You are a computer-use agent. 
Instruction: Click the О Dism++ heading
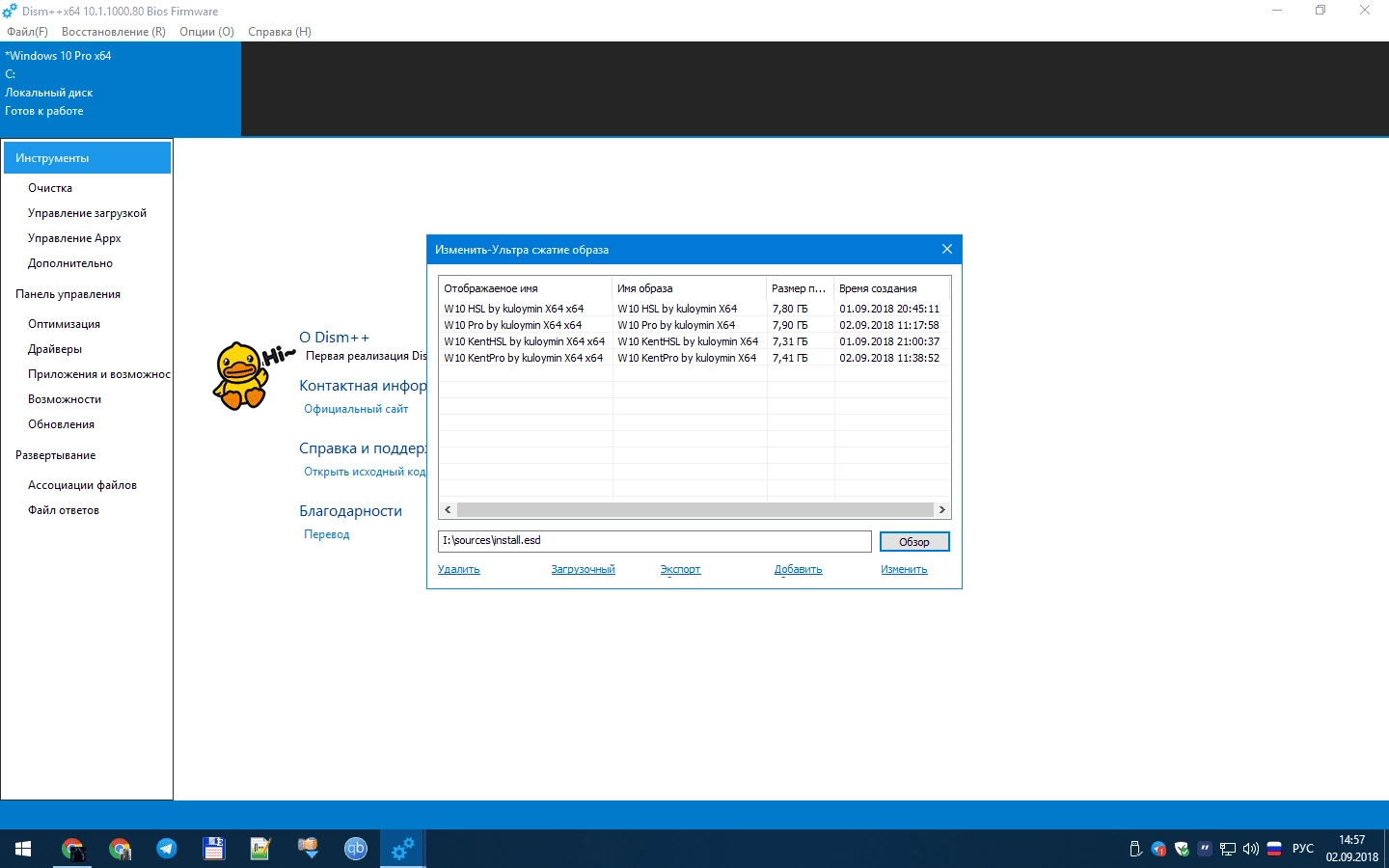point(334,338)
